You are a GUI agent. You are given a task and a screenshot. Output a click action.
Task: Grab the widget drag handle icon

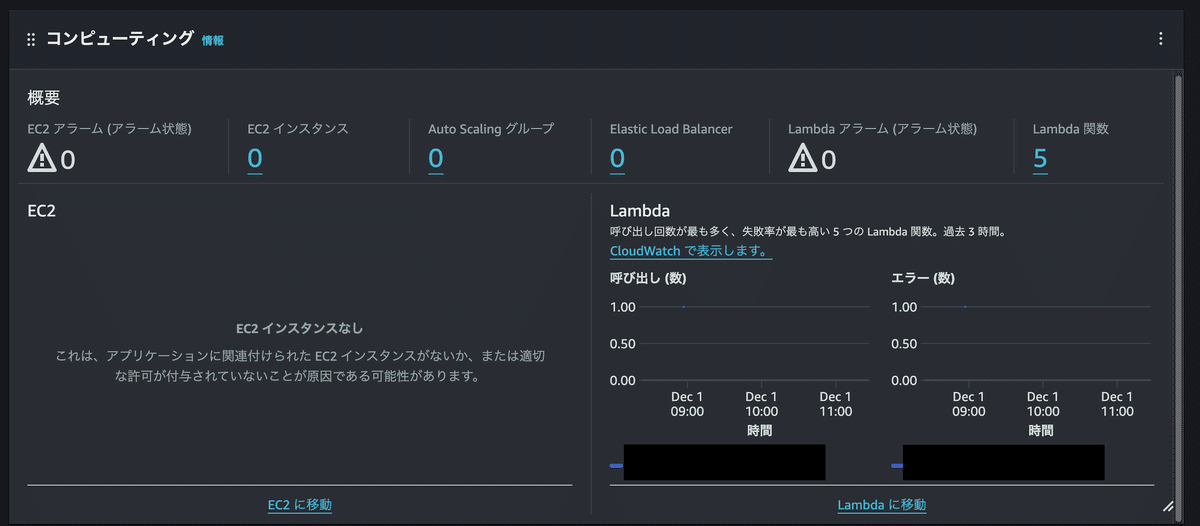(31, 39)
